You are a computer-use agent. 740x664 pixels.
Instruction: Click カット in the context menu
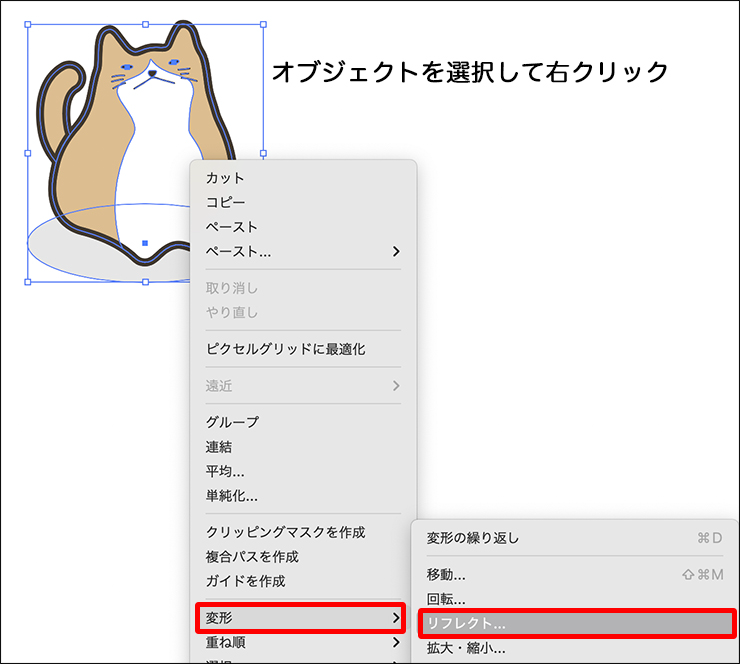coord(225,178)
